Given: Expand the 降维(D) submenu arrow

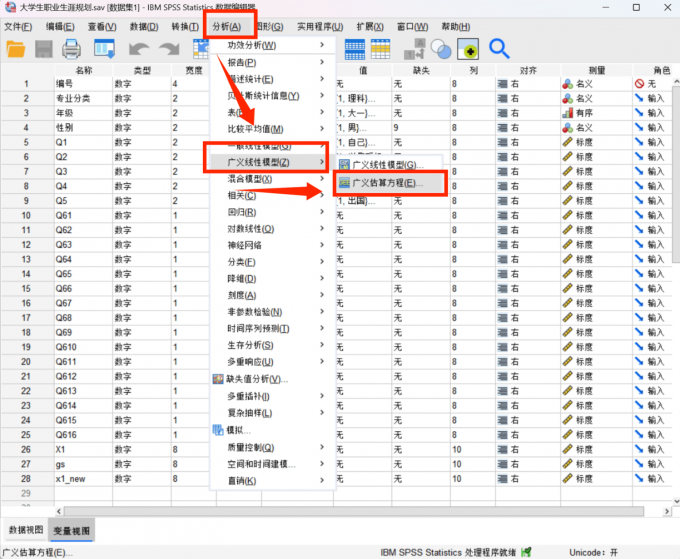Looking at the screenshot, I should coord(322,278).
